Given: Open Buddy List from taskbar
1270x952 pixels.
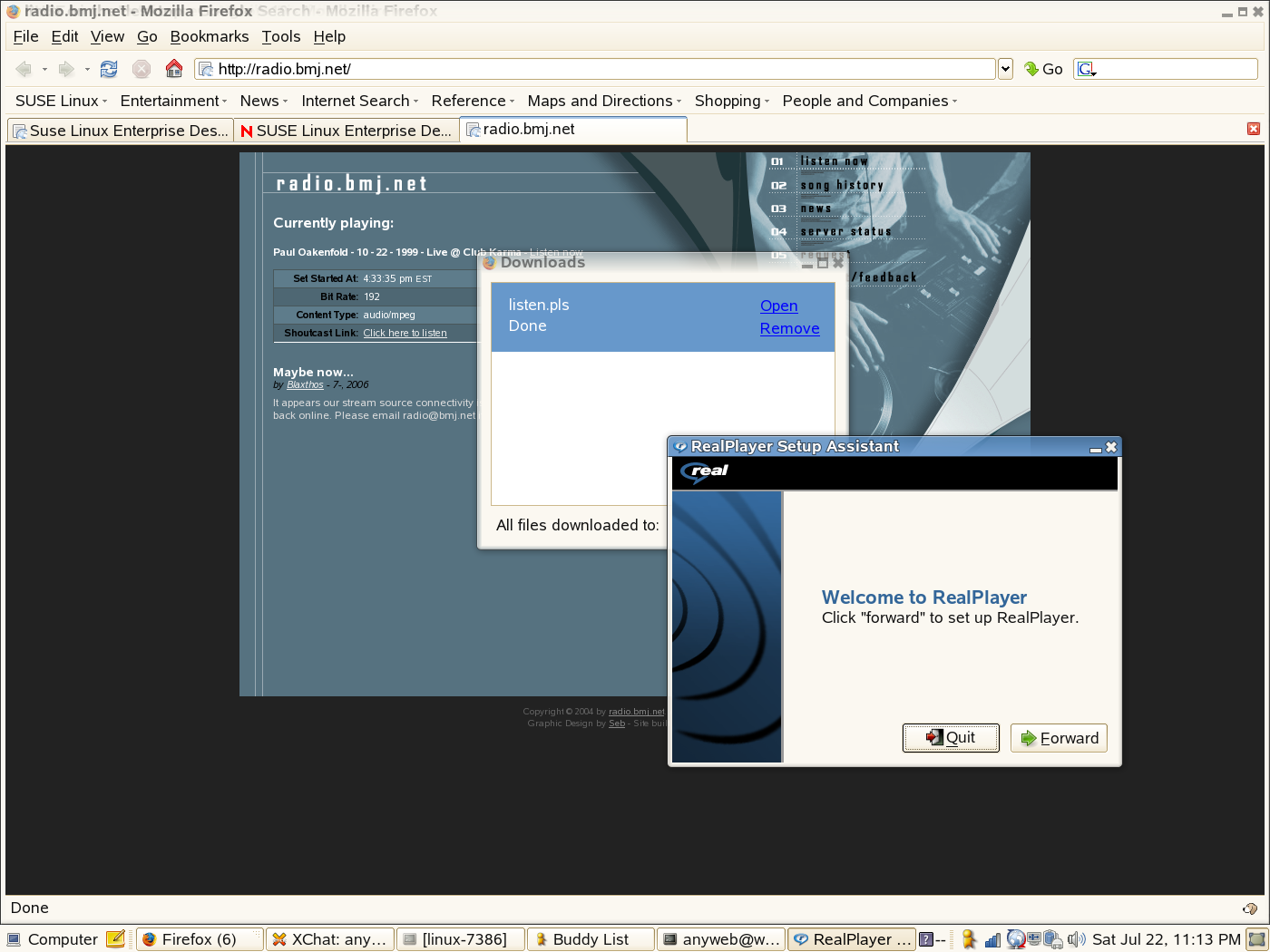Looking at the screenshot, I should tap(591, 939).
